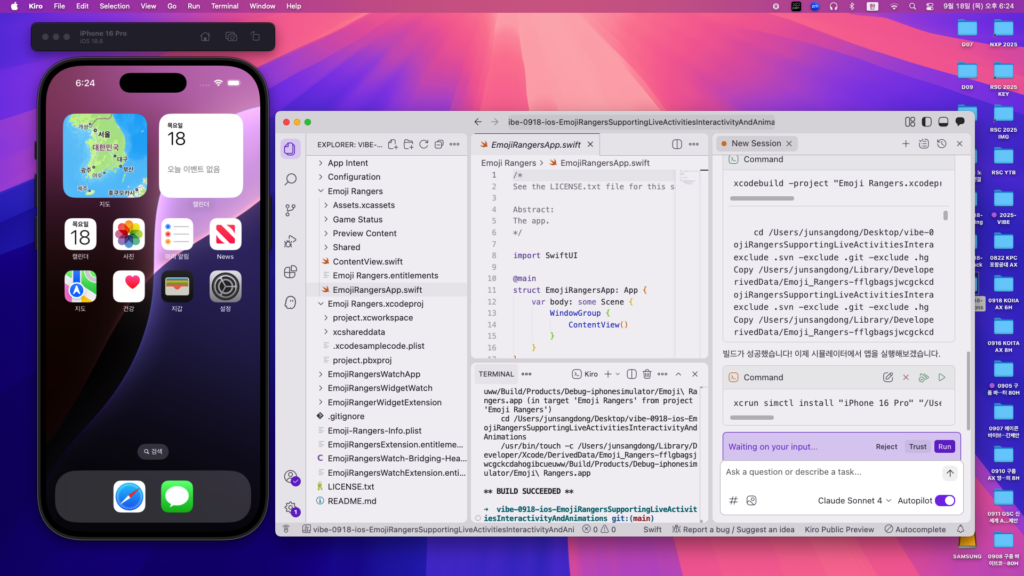Select the New Session chat tab
Viewport: 1024px width, 576px height.
click(x=755, y=144)
